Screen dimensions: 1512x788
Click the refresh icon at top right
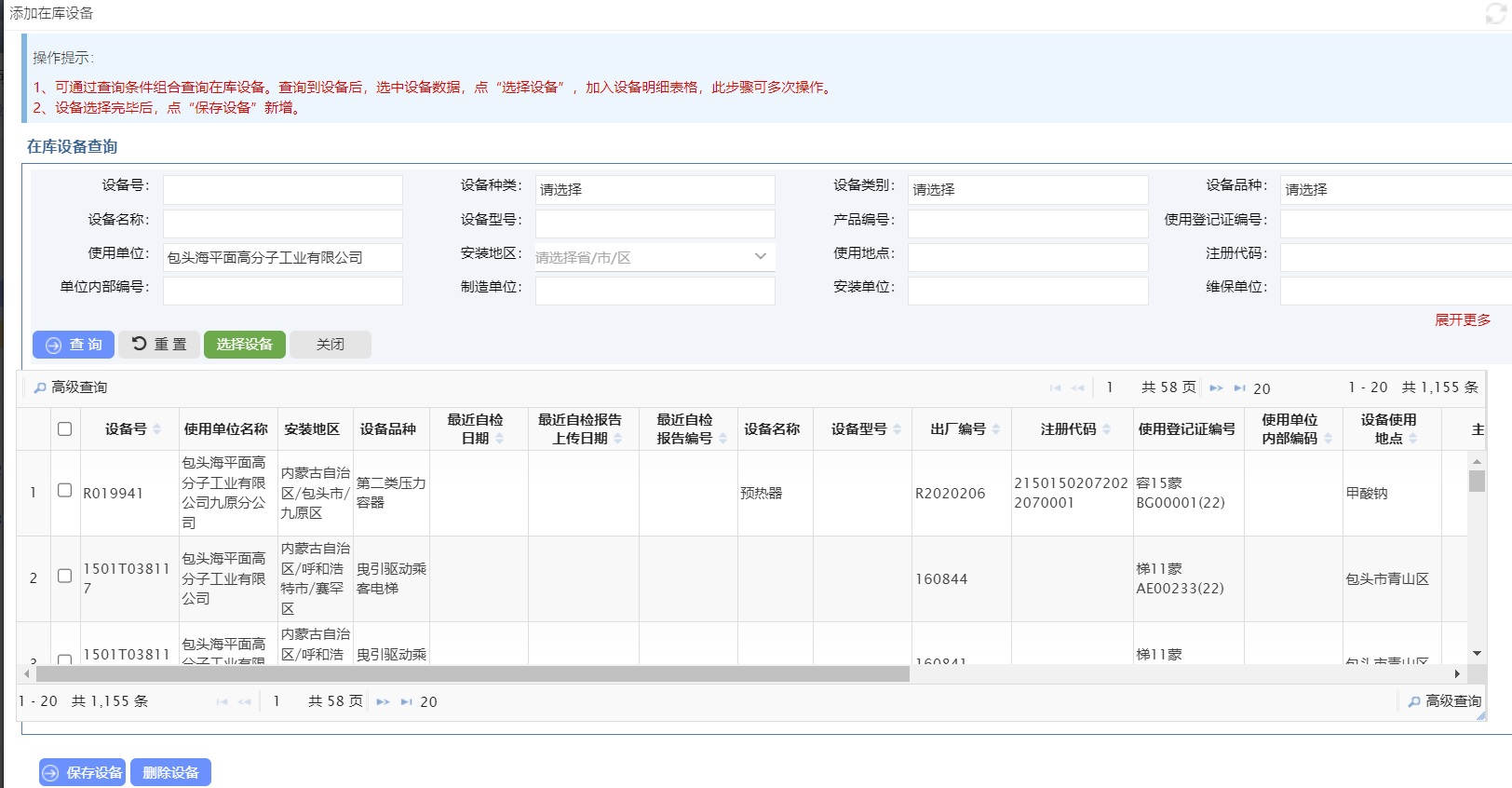[1496, 14]
